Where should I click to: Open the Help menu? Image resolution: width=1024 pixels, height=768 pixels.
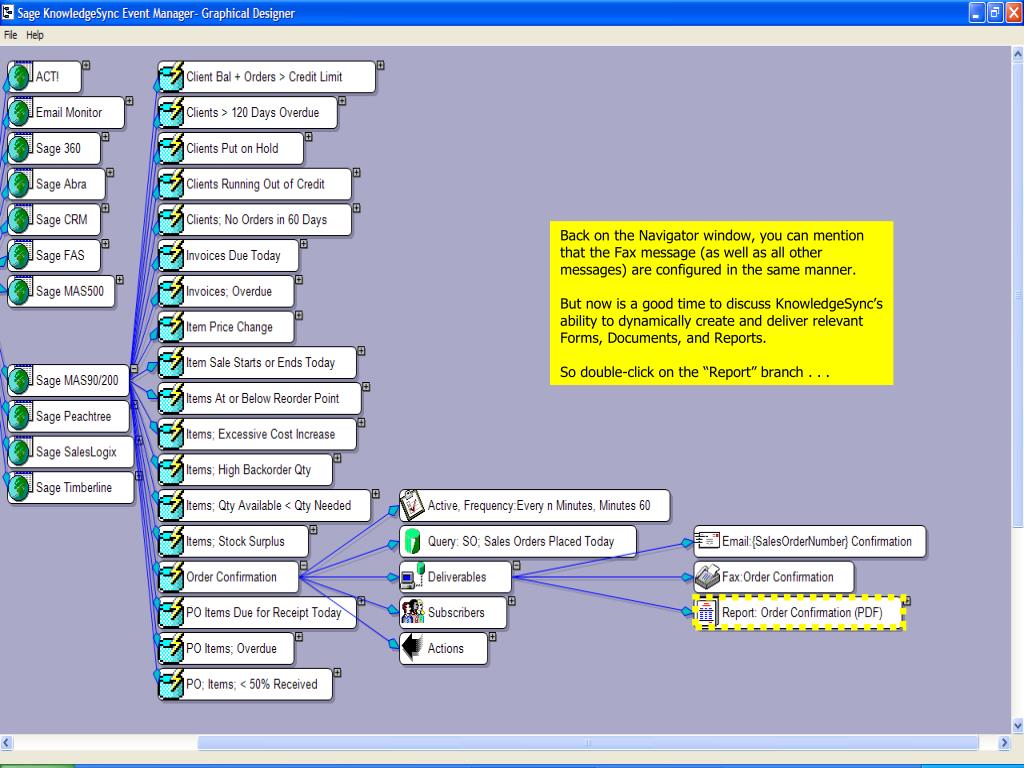(35, 35)
